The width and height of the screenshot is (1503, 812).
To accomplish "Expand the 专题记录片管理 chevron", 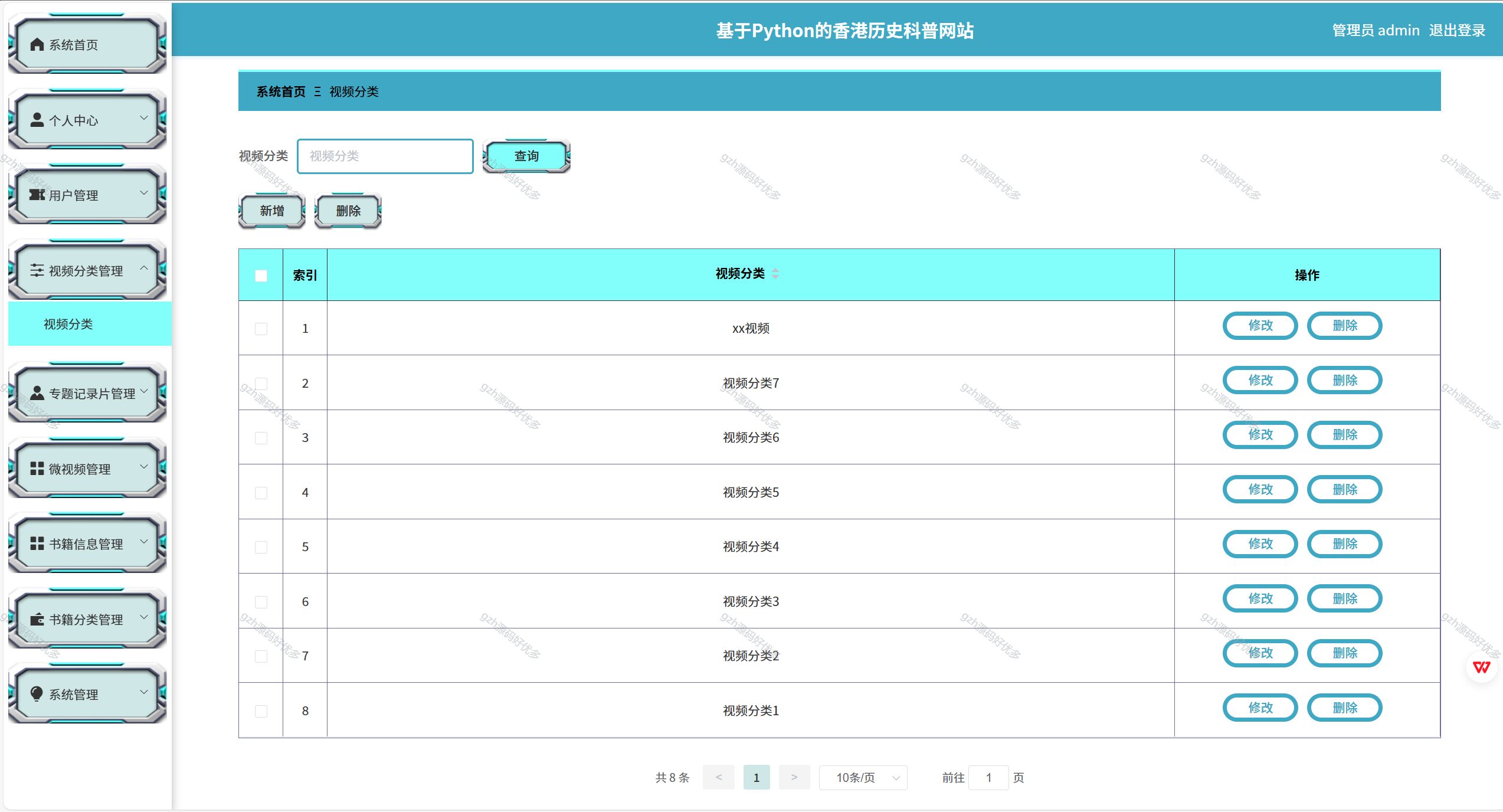I will pyautogui.click(x=143, y=391).
